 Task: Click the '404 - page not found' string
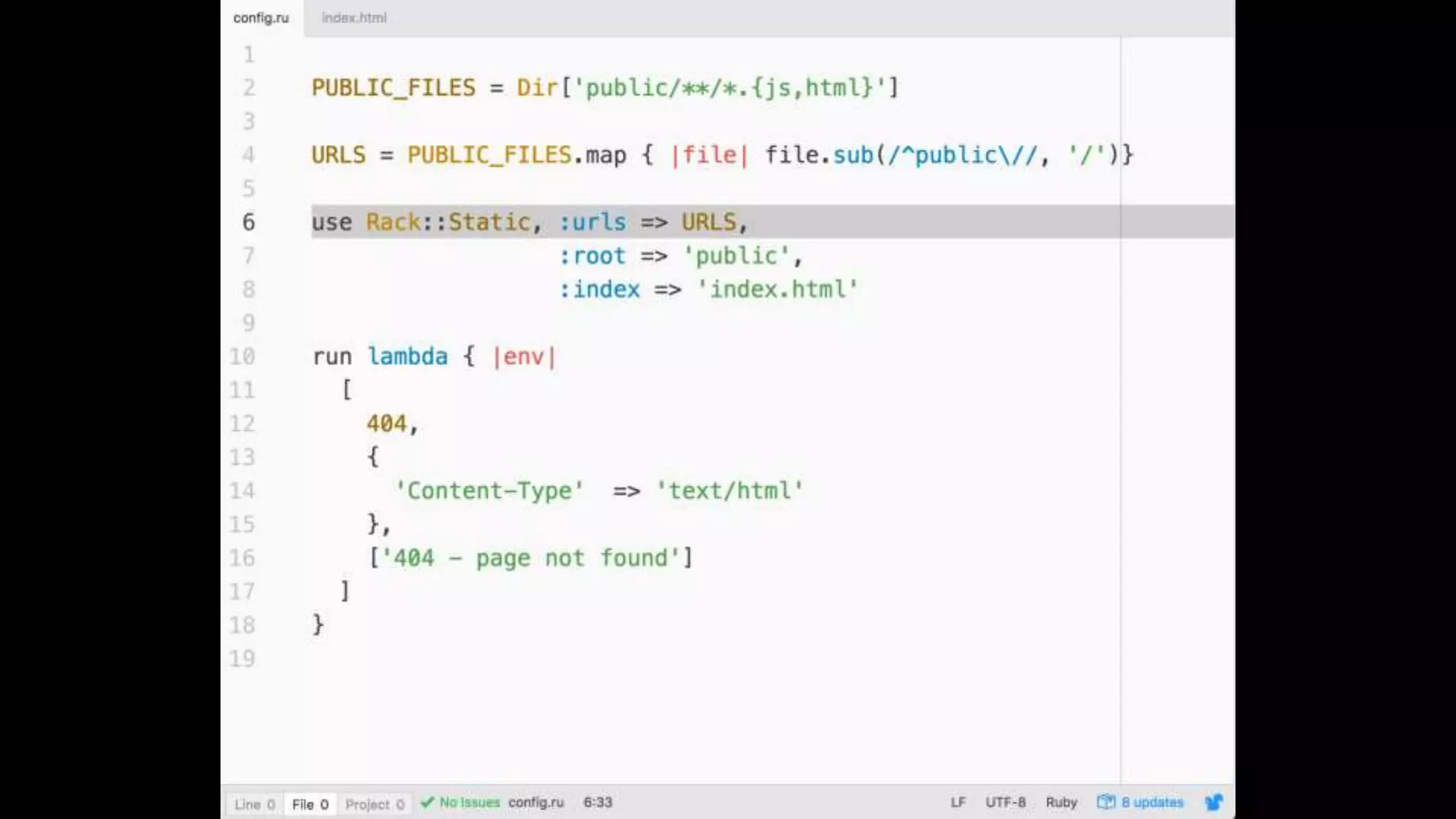531,558
